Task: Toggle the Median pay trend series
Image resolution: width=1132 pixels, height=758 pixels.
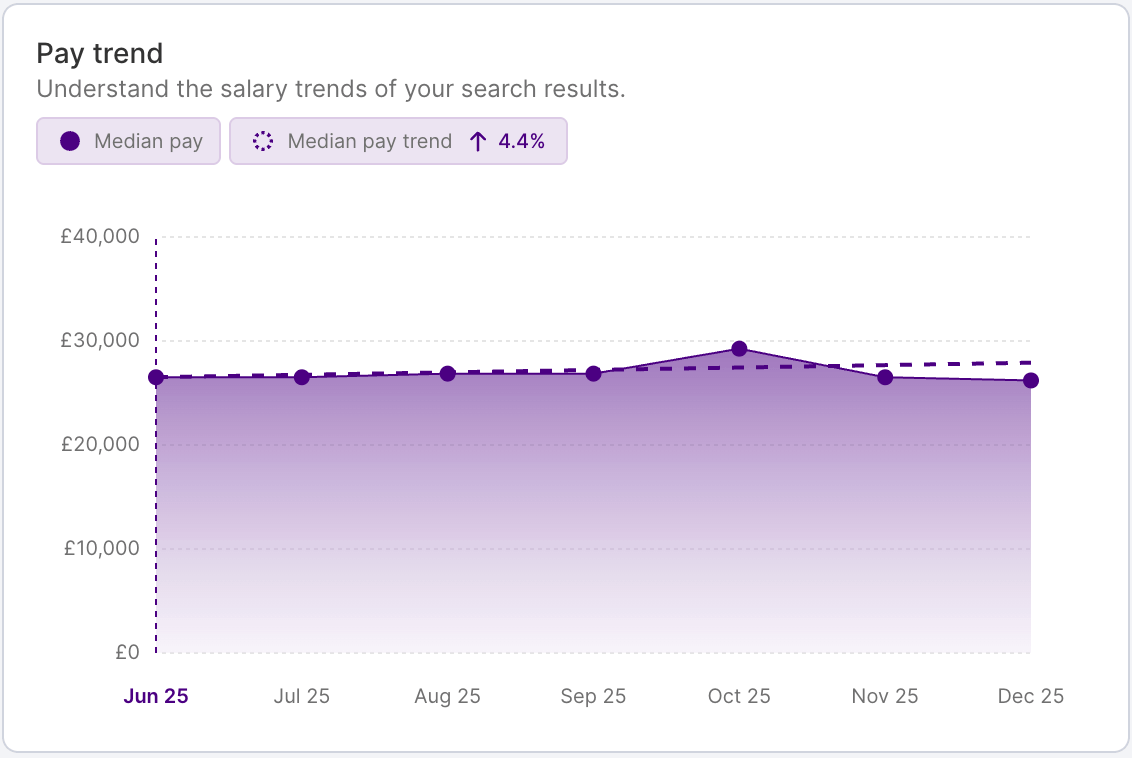Action: coord(398,141)
